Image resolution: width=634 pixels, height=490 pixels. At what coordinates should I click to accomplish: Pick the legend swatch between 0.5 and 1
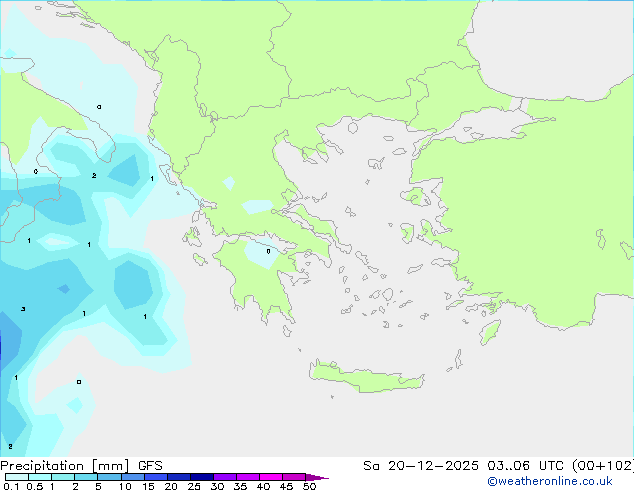[40, 477]
